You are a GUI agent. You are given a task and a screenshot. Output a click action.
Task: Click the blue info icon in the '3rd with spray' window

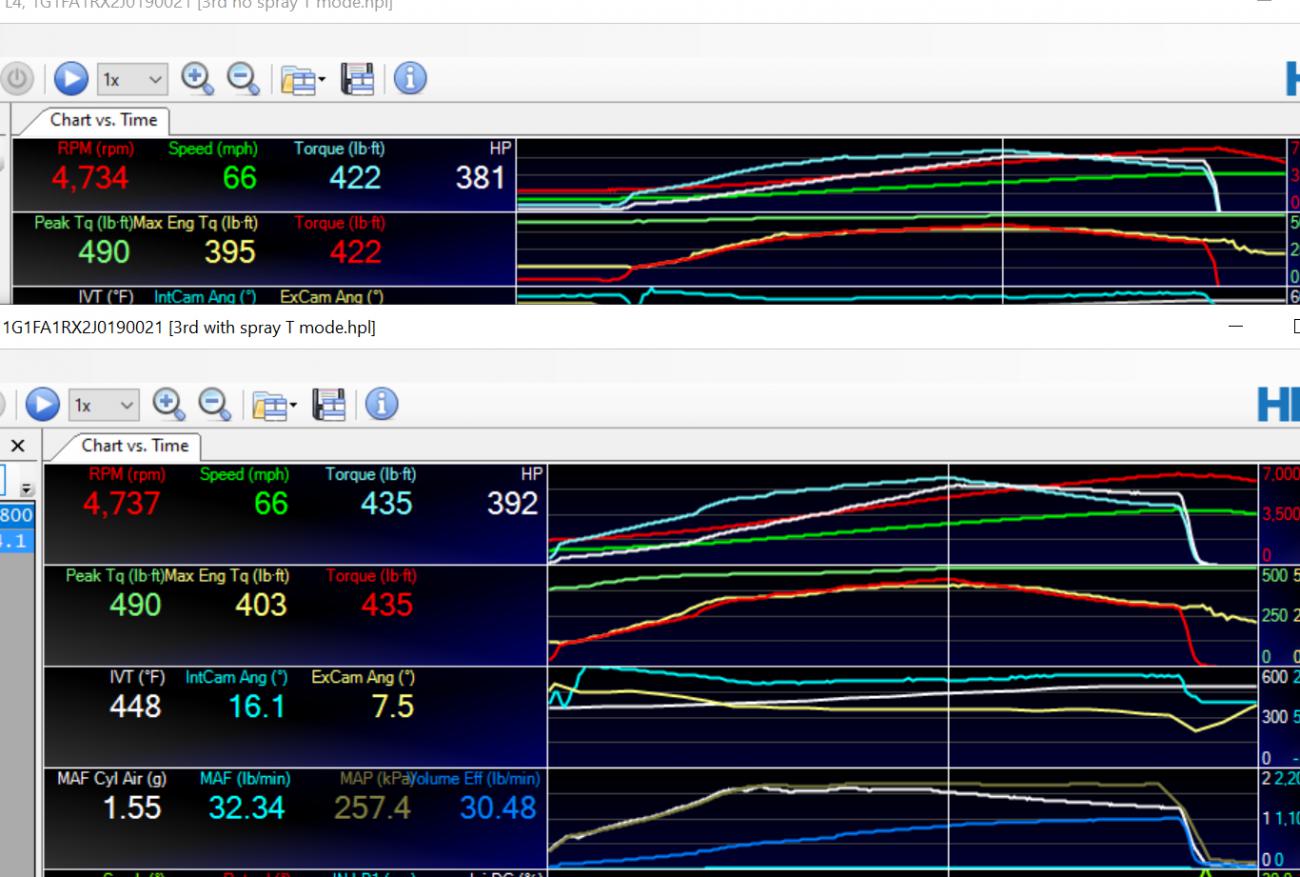(x=382, y=404)
